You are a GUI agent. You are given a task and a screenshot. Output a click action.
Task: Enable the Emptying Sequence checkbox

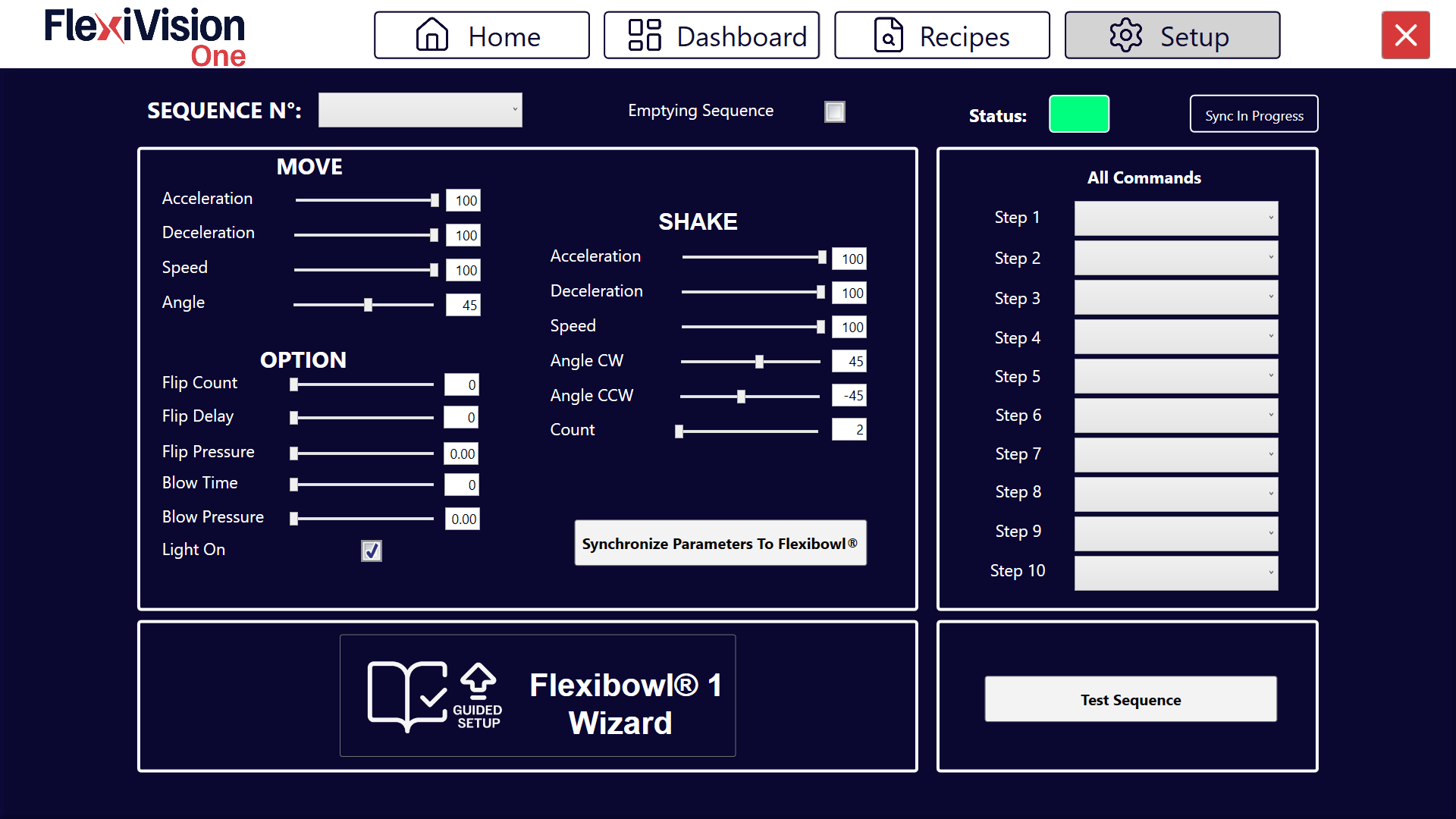coord(835,111)
